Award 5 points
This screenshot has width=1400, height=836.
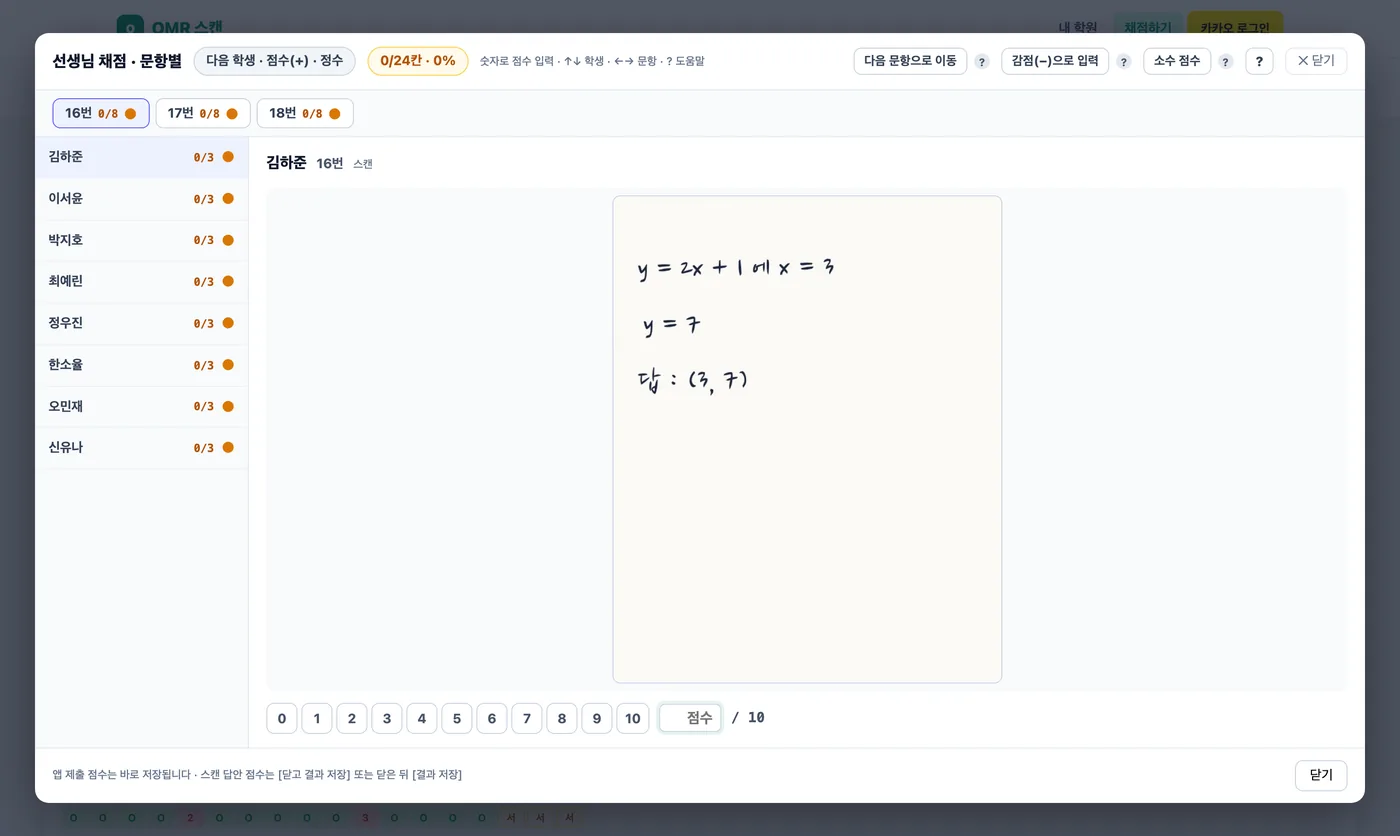click(x=457, y=718)
